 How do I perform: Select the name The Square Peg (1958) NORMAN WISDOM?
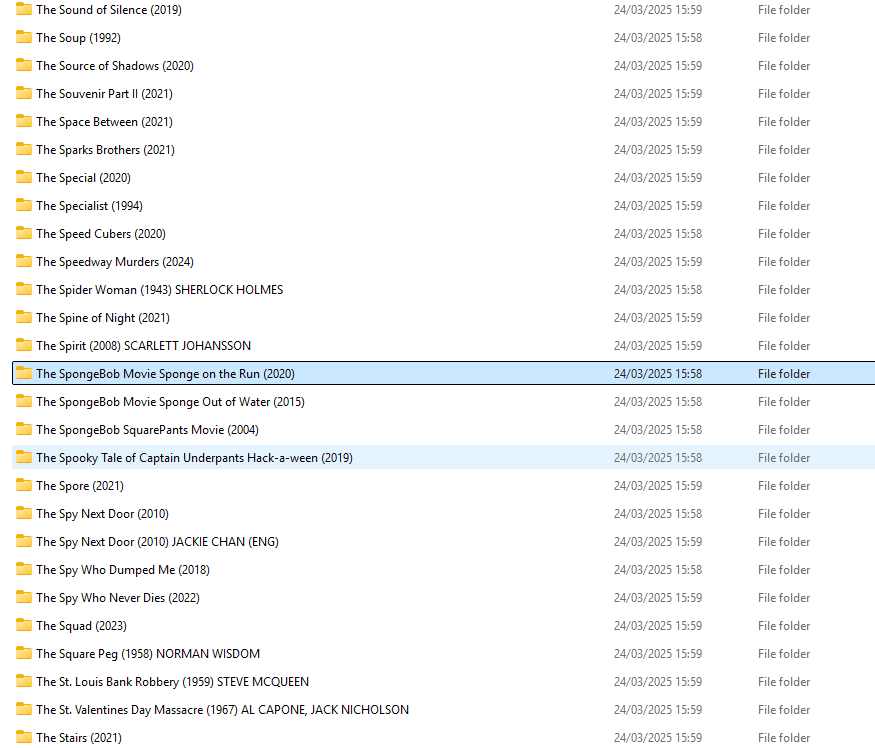coord(148,654)
